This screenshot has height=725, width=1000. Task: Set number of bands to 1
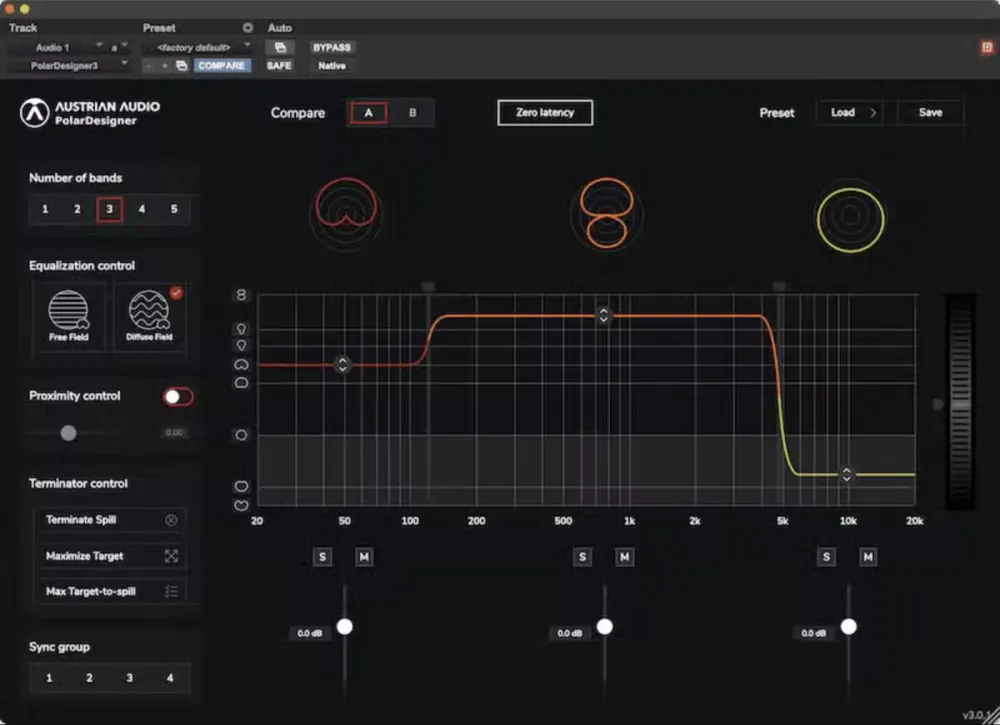pos(45,209)
